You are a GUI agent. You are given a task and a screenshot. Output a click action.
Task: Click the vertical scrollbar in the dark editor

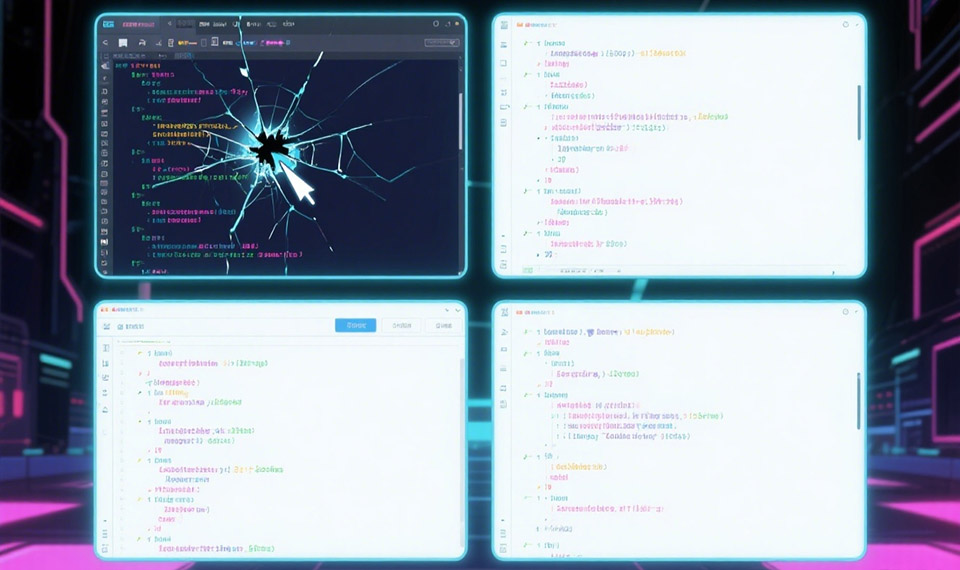pos(460,95)
